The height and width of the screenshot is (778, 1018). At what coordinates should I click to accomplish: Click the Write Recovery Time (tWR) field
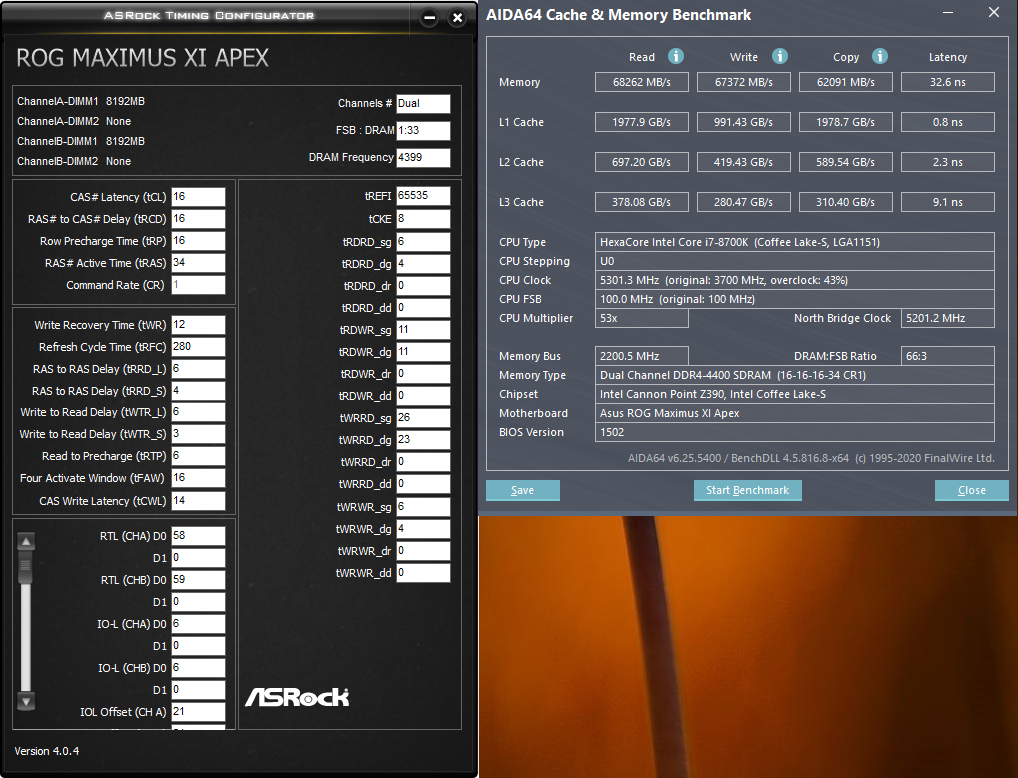pyautogui.click(x=198, y=325)
